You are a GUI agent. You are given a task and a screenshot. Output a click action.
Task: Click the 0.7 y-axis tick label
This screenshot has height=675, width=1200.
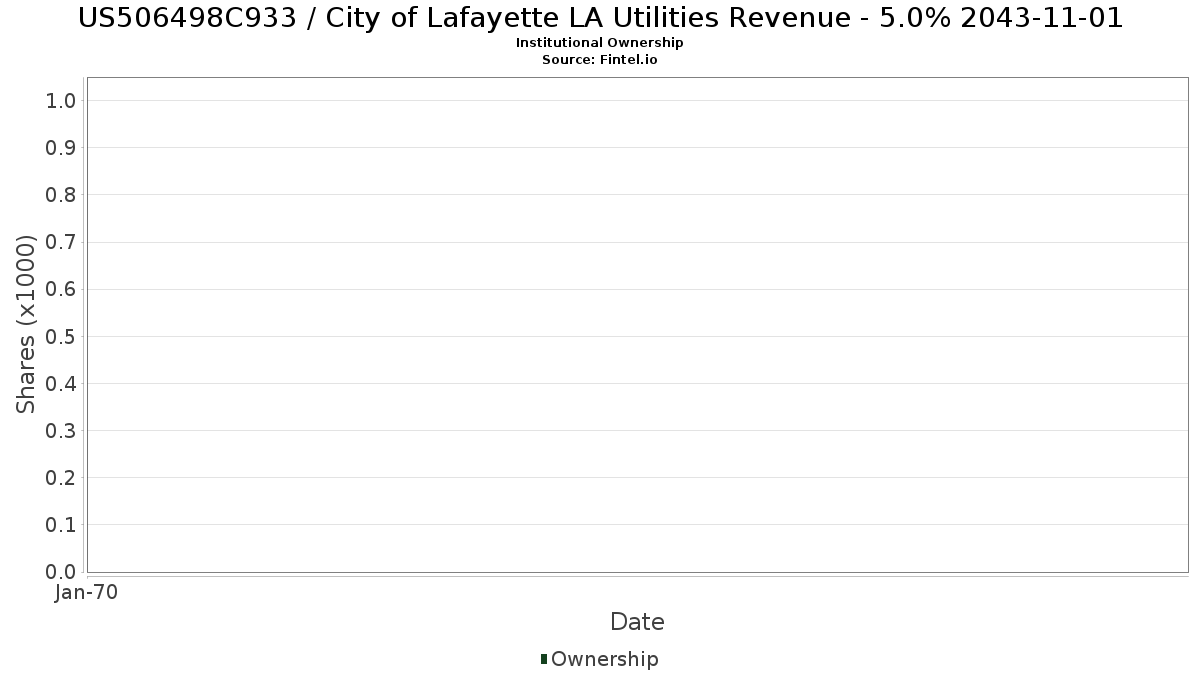[x=61, y=242]
